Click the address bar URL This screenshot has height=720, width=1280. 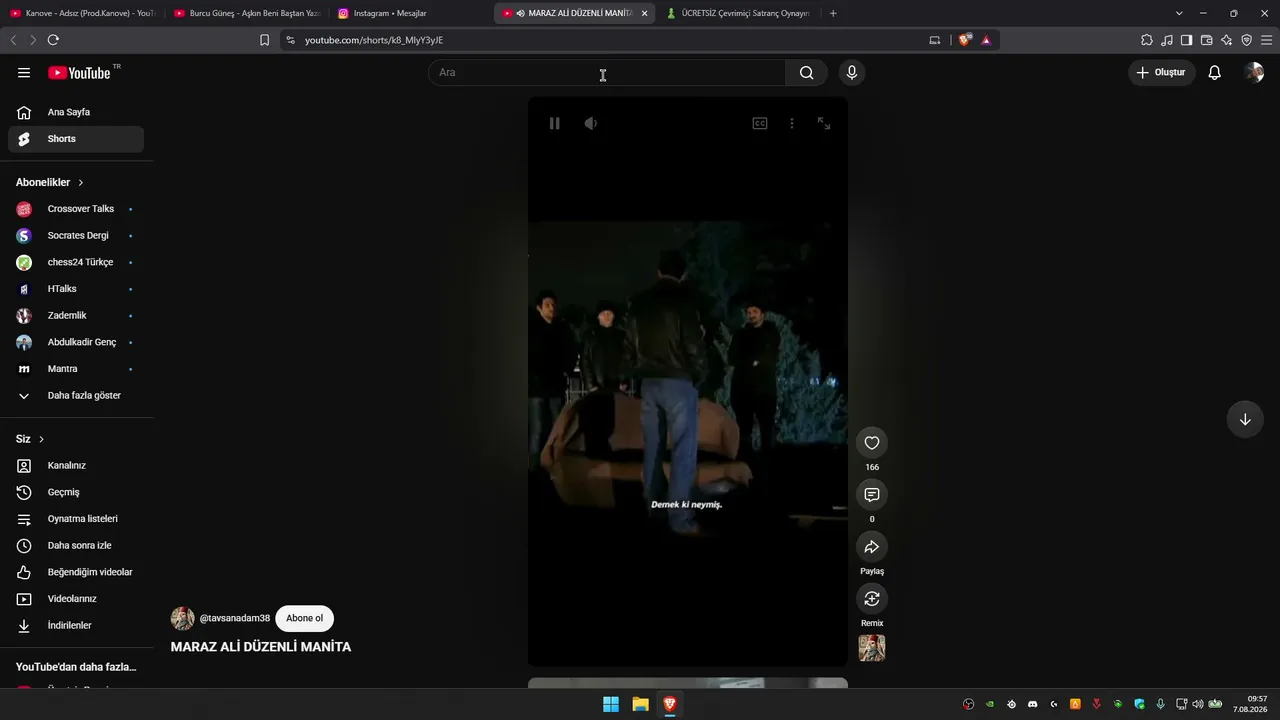click(x=374, y=40)
